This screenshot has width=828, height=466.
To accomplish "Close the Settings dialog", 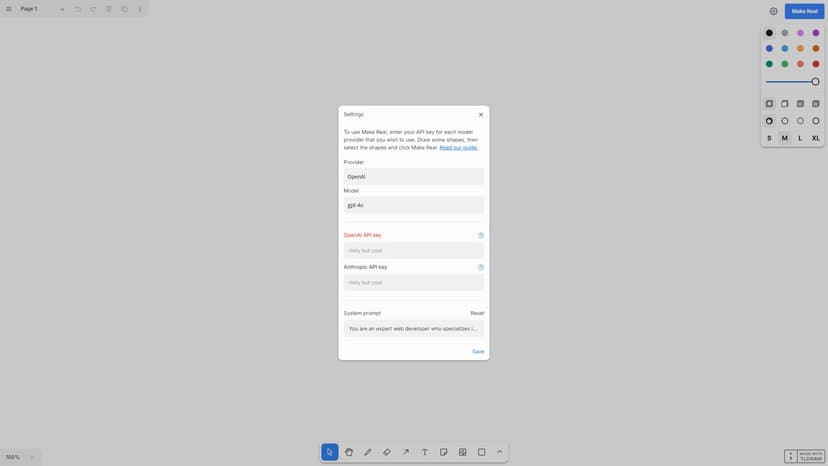I will [x=481, y=115].
